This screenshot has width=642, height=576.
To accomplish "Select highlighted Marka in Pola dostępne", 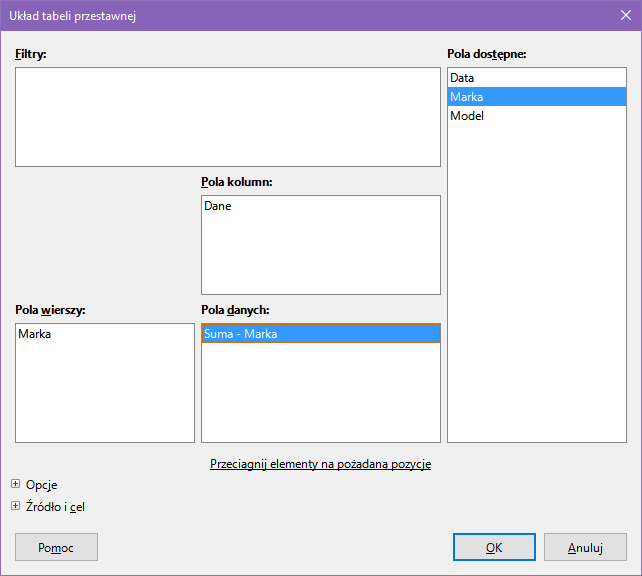I will 467,97.
